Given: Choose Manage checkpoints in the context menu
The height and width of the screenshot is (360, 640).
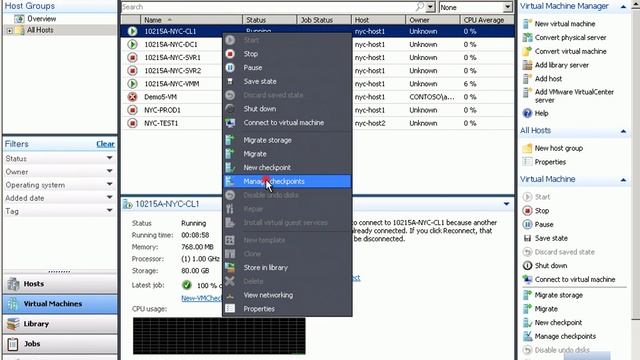Looking at the screenshot, I should [287, 181].
